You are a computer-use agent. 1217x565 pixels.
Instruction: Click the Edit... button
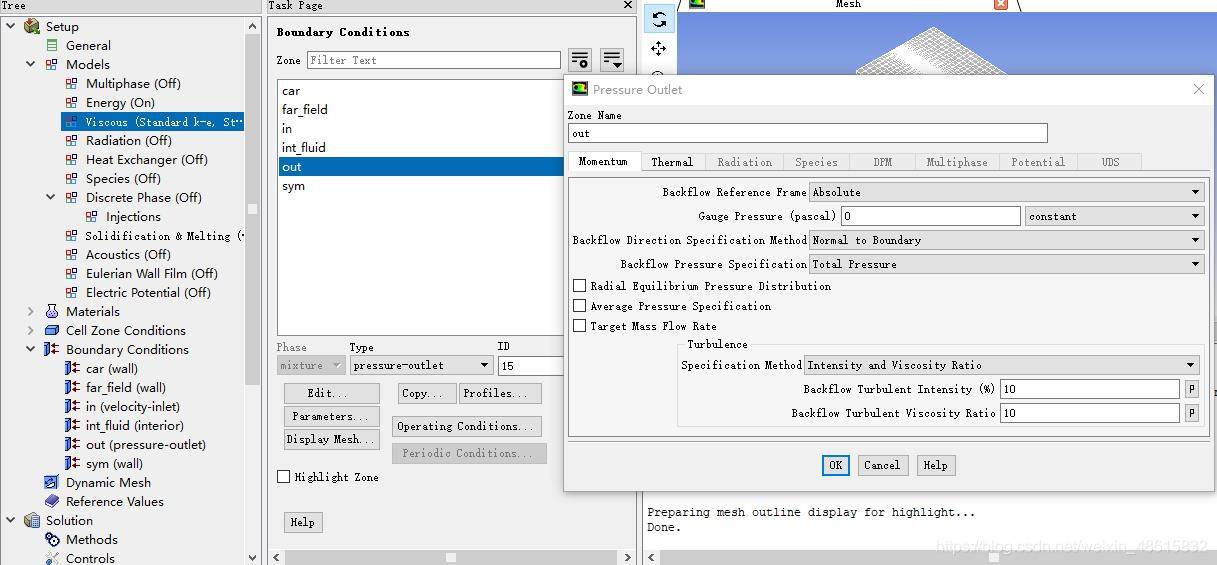pyautogui.click(x=332, y=393)
